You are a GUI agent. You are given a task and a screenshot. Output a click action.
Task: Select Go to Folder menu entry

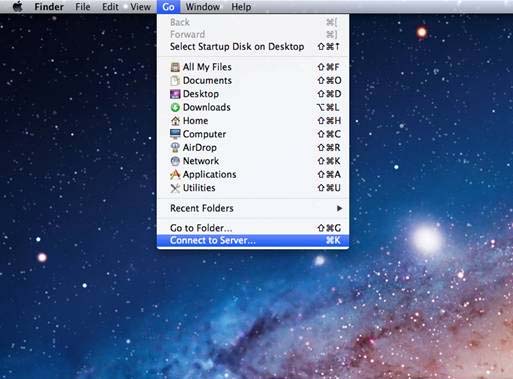[x=253, y=228]
